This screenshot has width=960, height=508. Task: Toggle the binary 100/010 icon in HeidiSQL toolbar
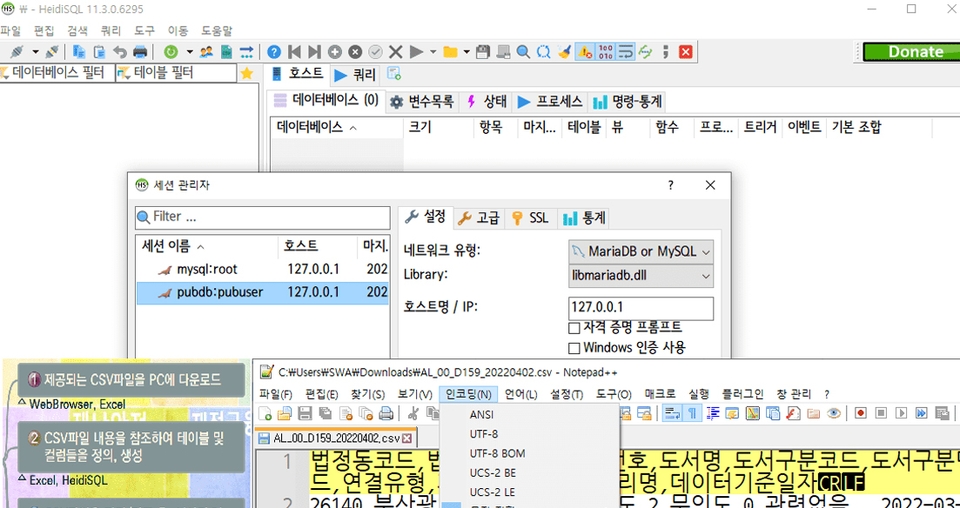(x=605, y=52)
